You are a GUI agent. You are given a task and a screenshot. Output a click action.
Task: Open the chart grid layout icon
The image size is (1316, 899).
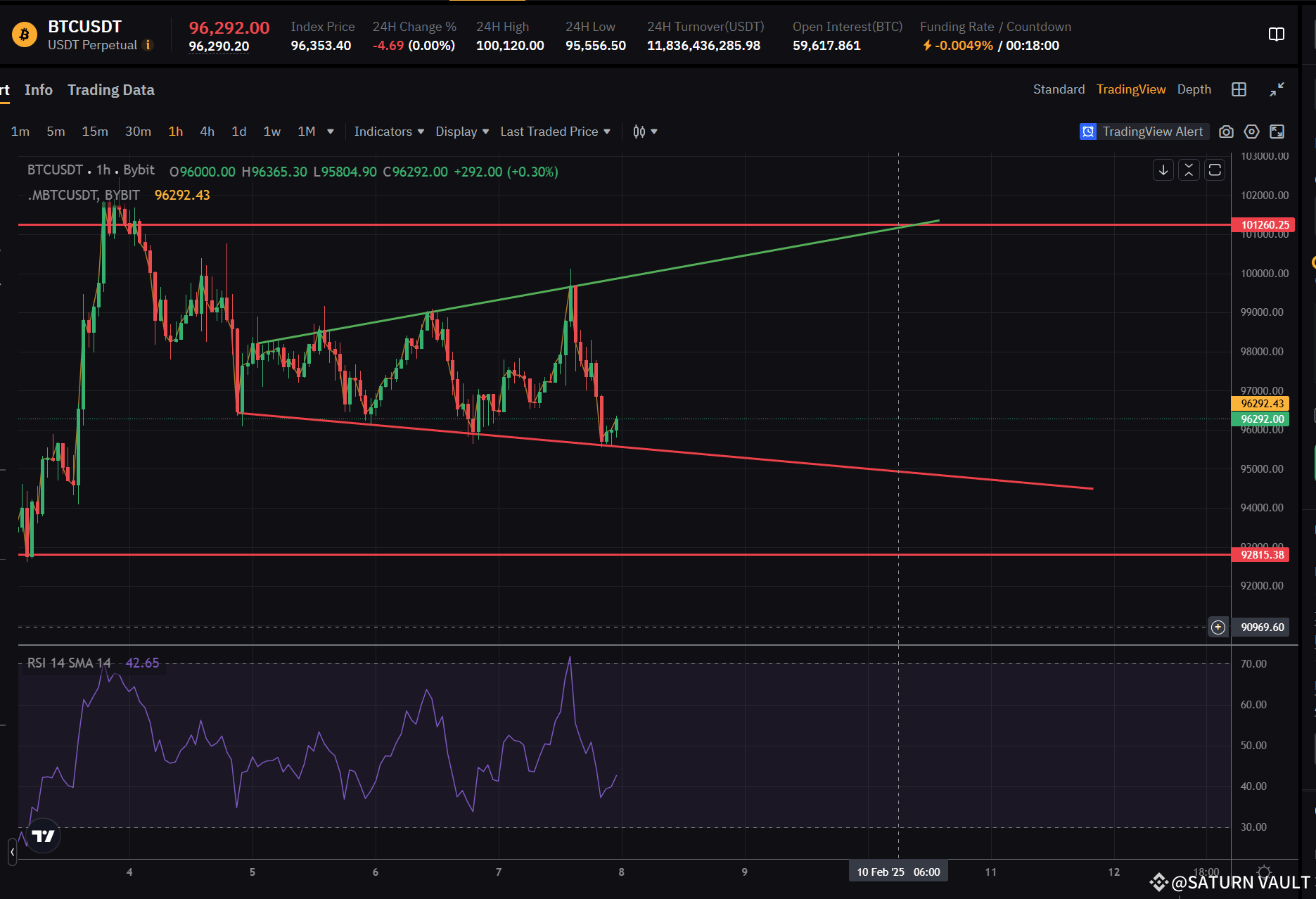tap(1239, 89)
